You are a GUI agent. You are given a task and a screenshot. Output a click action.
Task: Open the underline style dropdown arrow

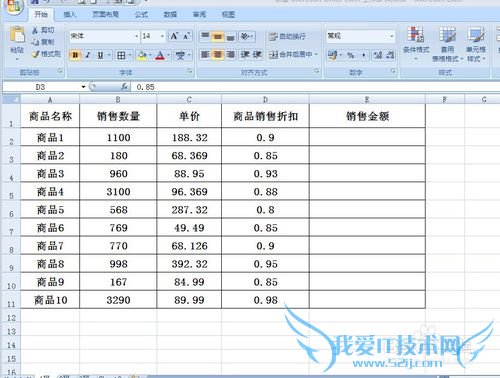109,55
